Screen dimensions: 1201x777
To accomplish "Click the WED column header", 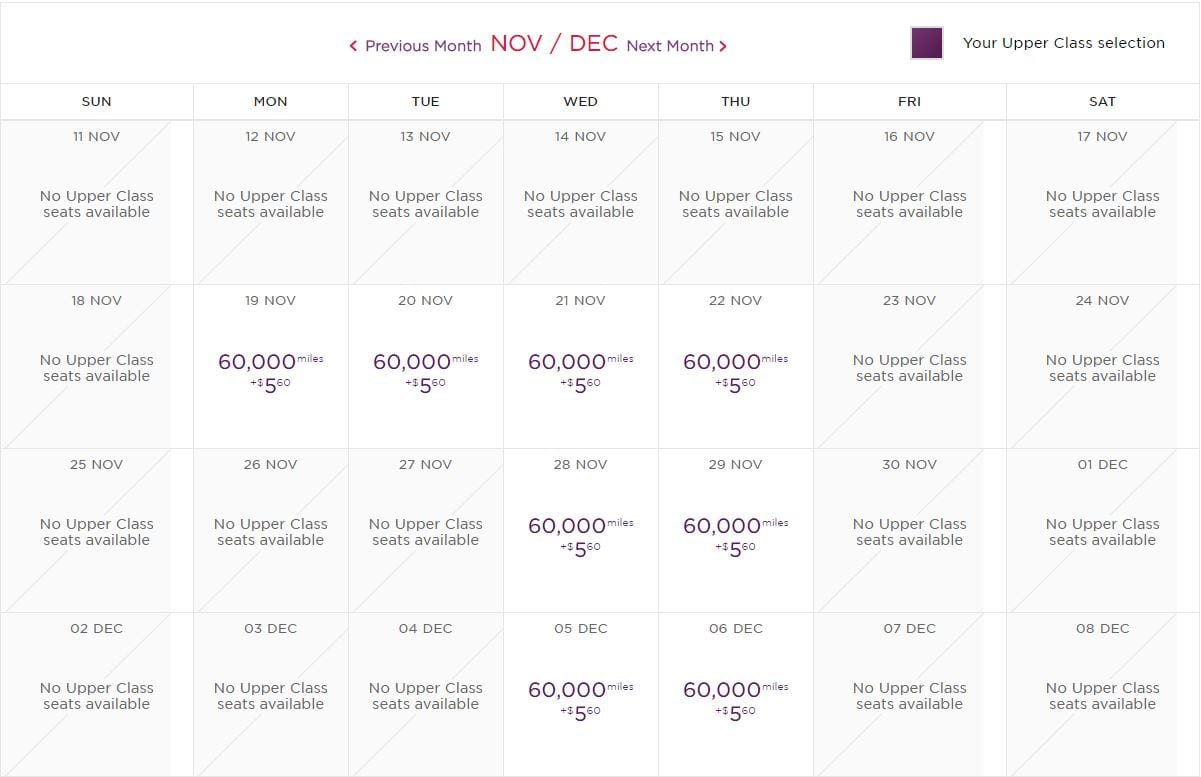I will (581, 102).
